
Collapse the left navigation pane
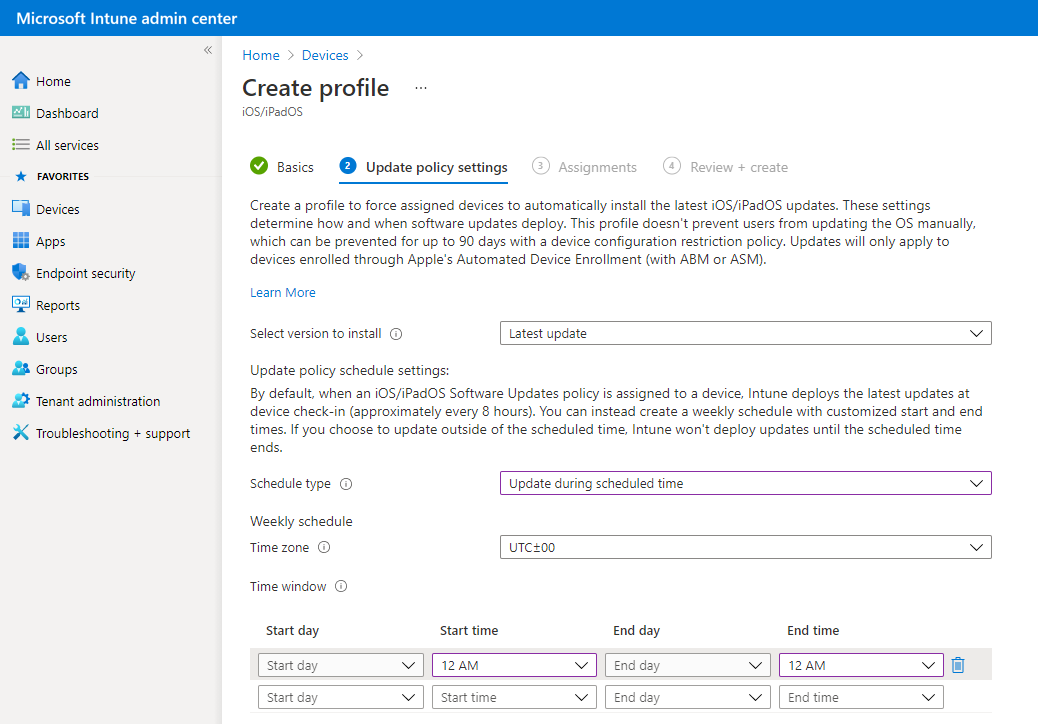pos(207,49)
